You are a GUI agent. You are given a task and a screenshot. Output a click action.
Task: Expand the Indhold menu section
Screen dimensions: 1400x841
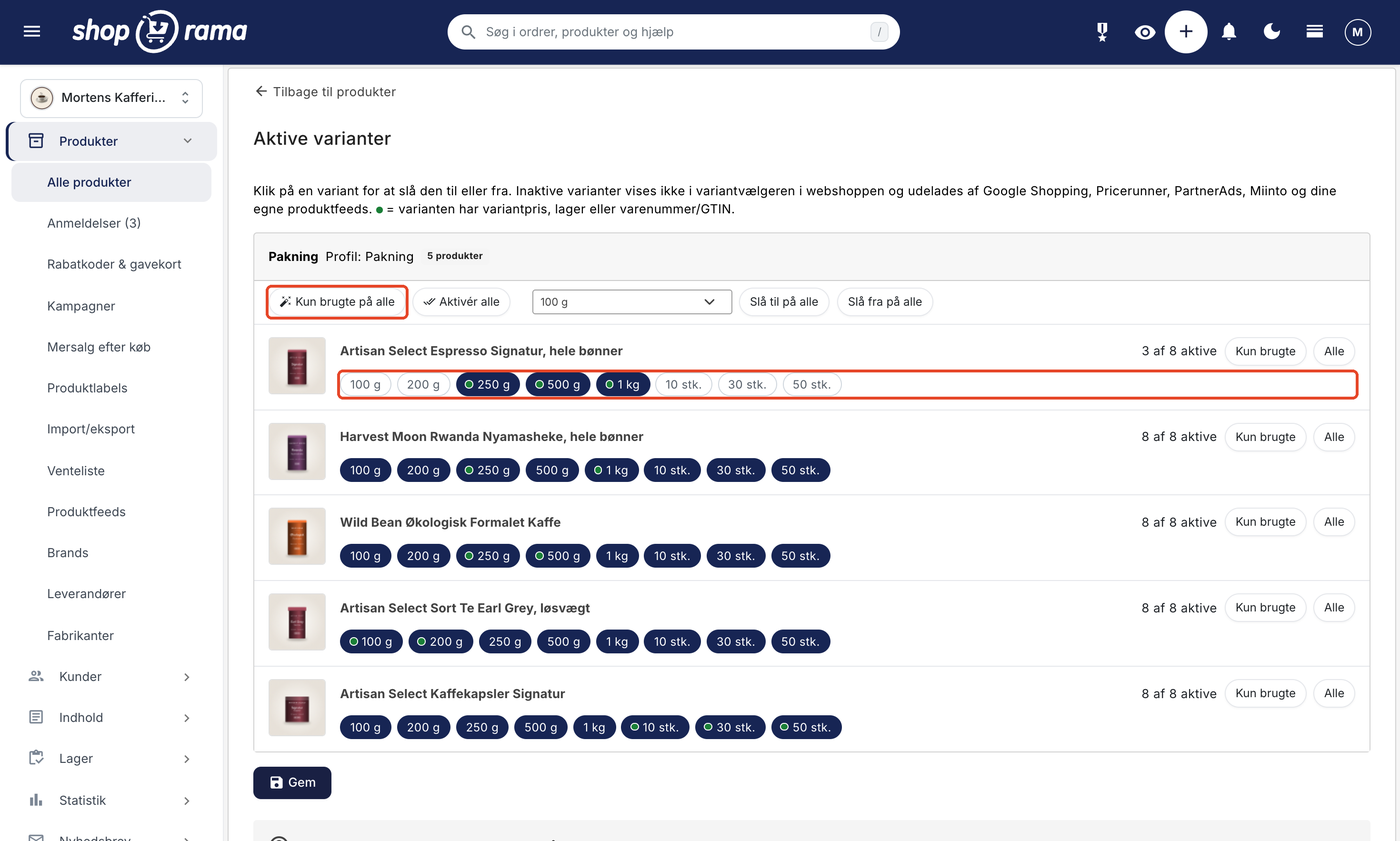pyautogui.click(x=187, y=718)
